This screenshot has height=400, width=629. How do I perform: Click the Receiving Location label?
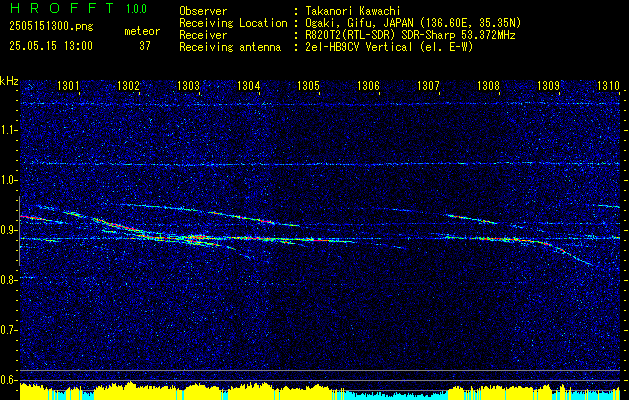[233, 23]
